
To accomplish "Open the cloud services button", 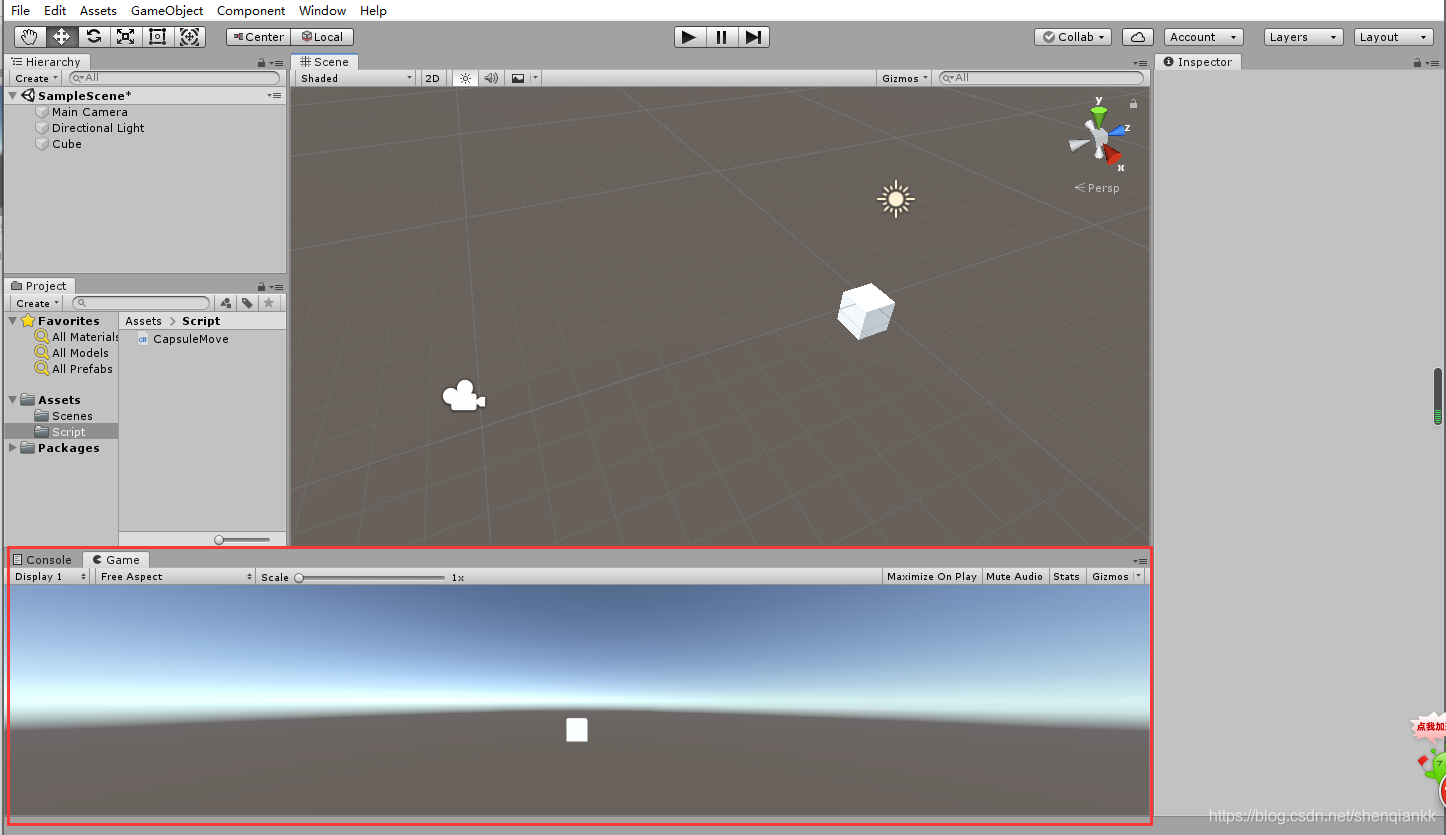I will pos(1137,37).
